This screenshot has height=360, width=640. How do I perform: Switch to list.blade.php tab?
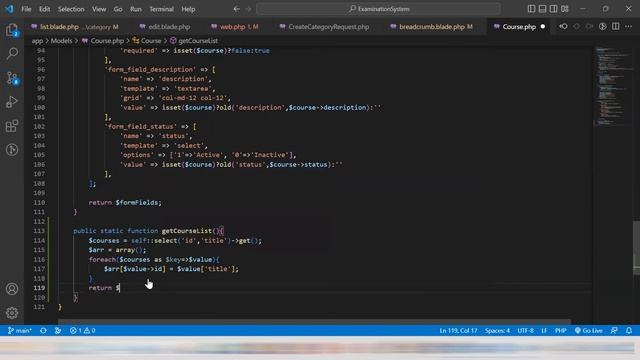tap(75, 27)
